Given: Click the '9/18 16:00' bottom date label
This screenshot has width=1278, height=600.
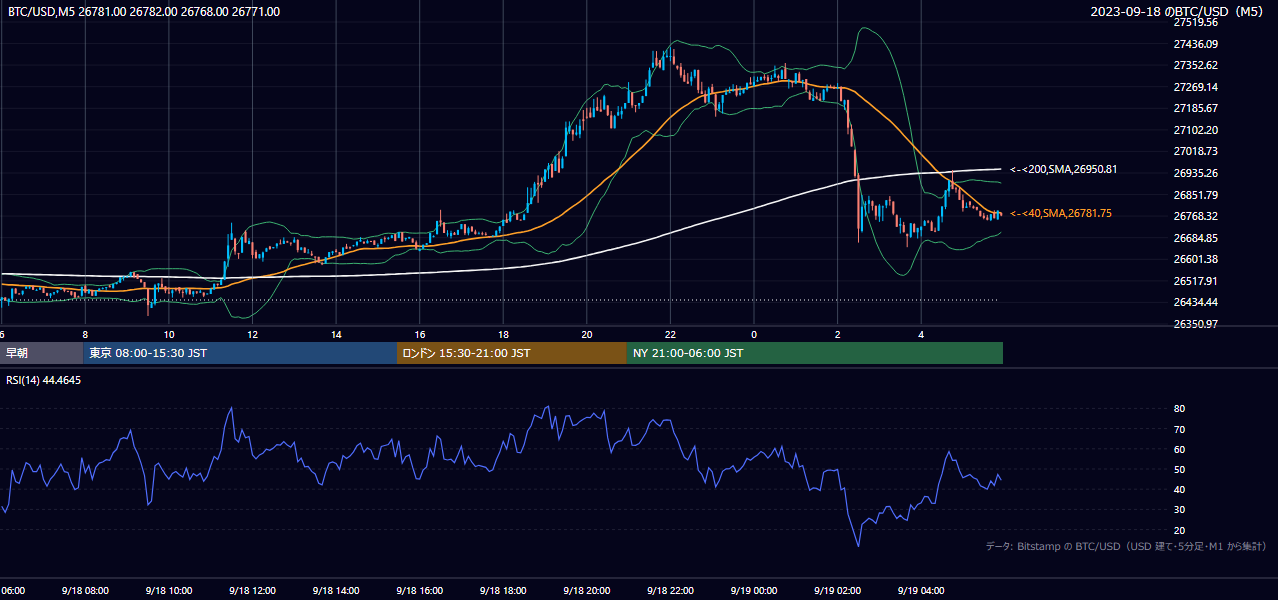Looking at the screenshot, I should click(x=419, y=590).
